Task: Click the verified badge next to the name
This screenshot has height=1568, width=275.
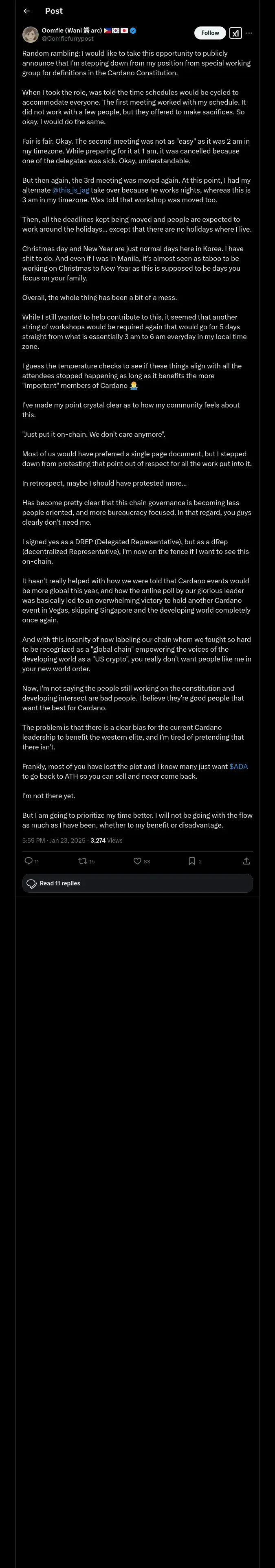Action: (133, 31)
